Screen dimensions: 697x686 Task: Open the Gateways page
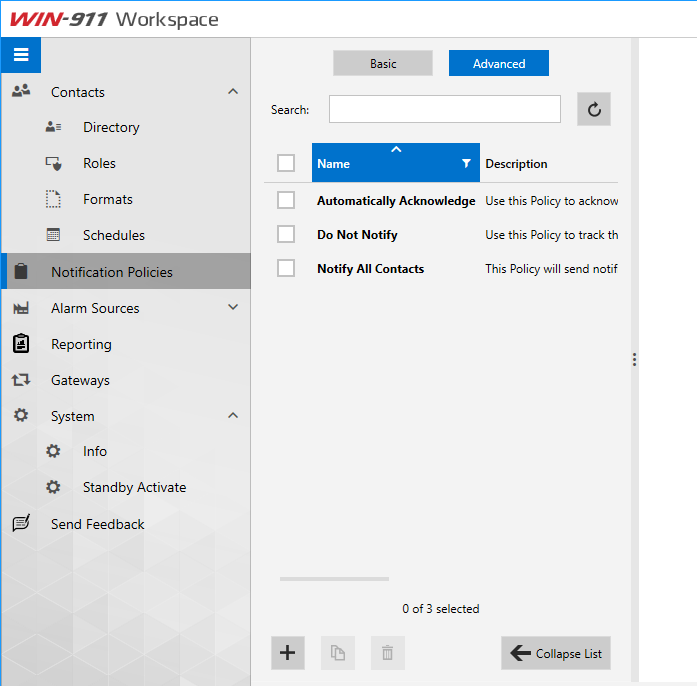coord(80,381)
